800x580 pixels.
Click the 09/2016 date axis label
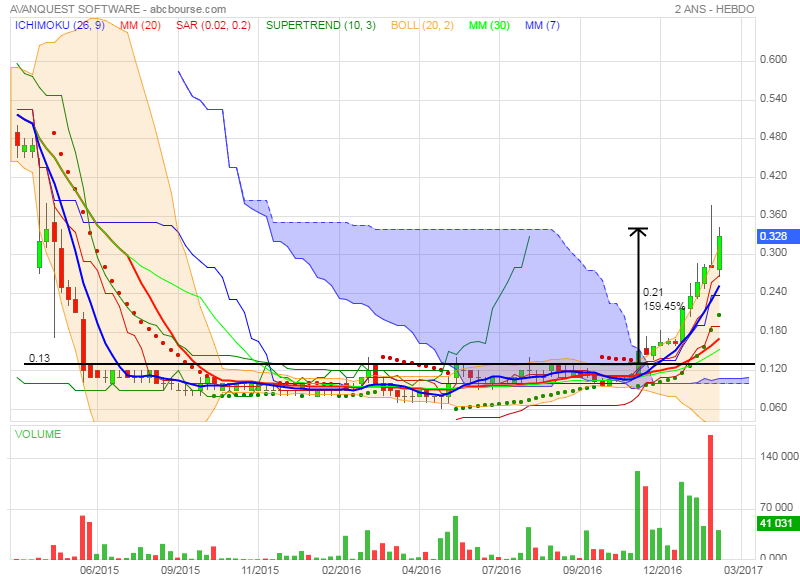[582, 570]
